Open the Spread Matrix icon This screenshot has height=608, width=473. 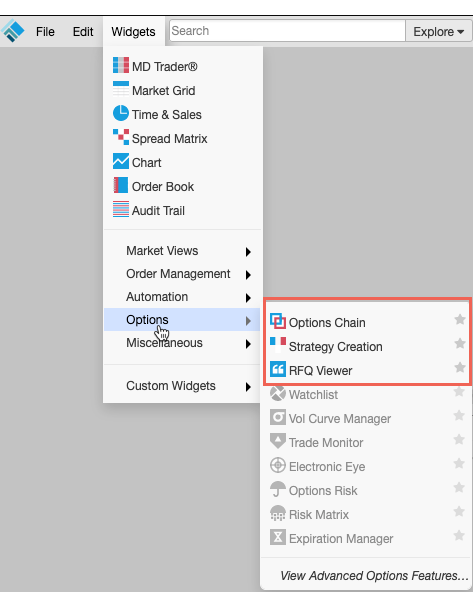(121, 137)
